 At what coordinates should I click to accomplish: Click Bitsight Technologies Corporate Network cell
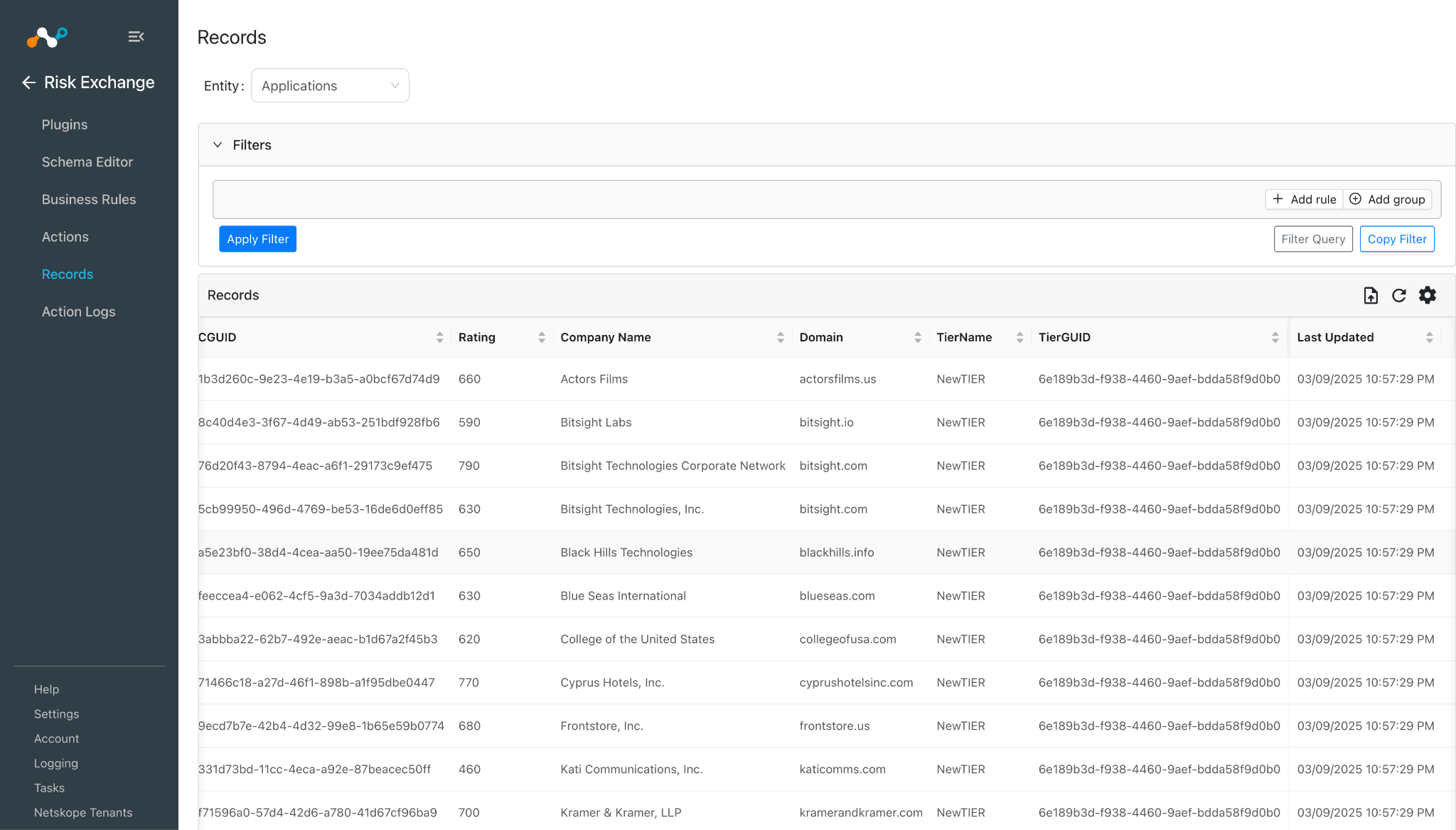pos(673,466)
